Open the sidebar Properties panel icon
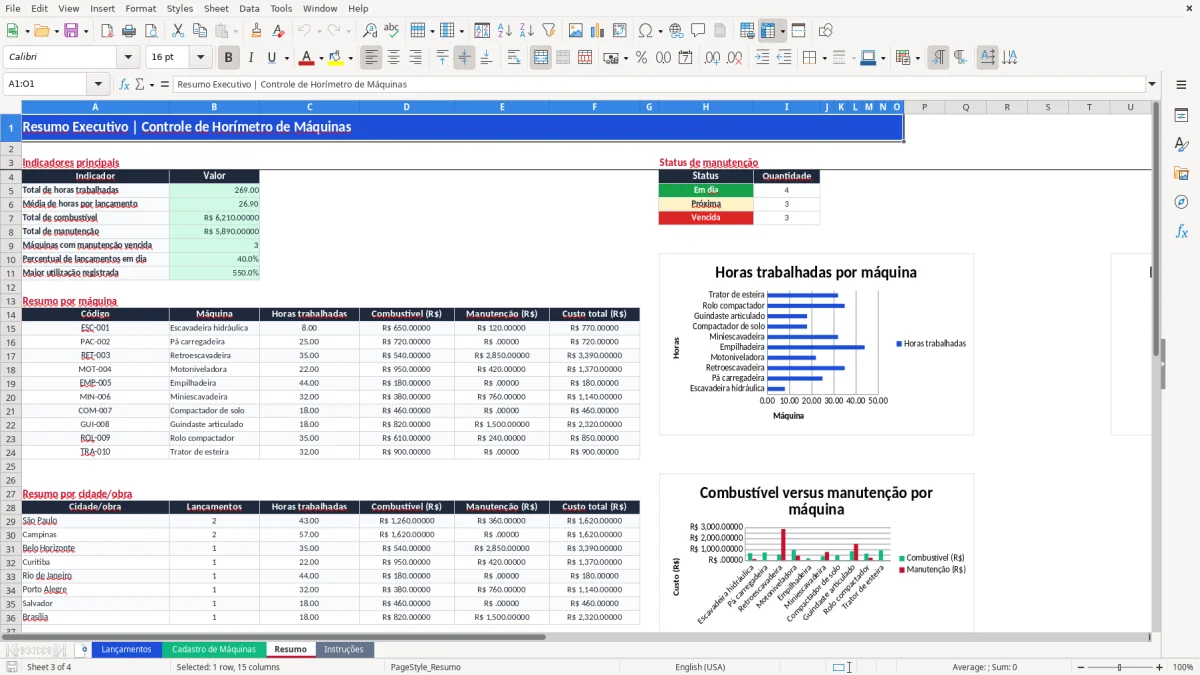The width and height of the screenshot is (1200, 675). click(x=1181, y=116)
